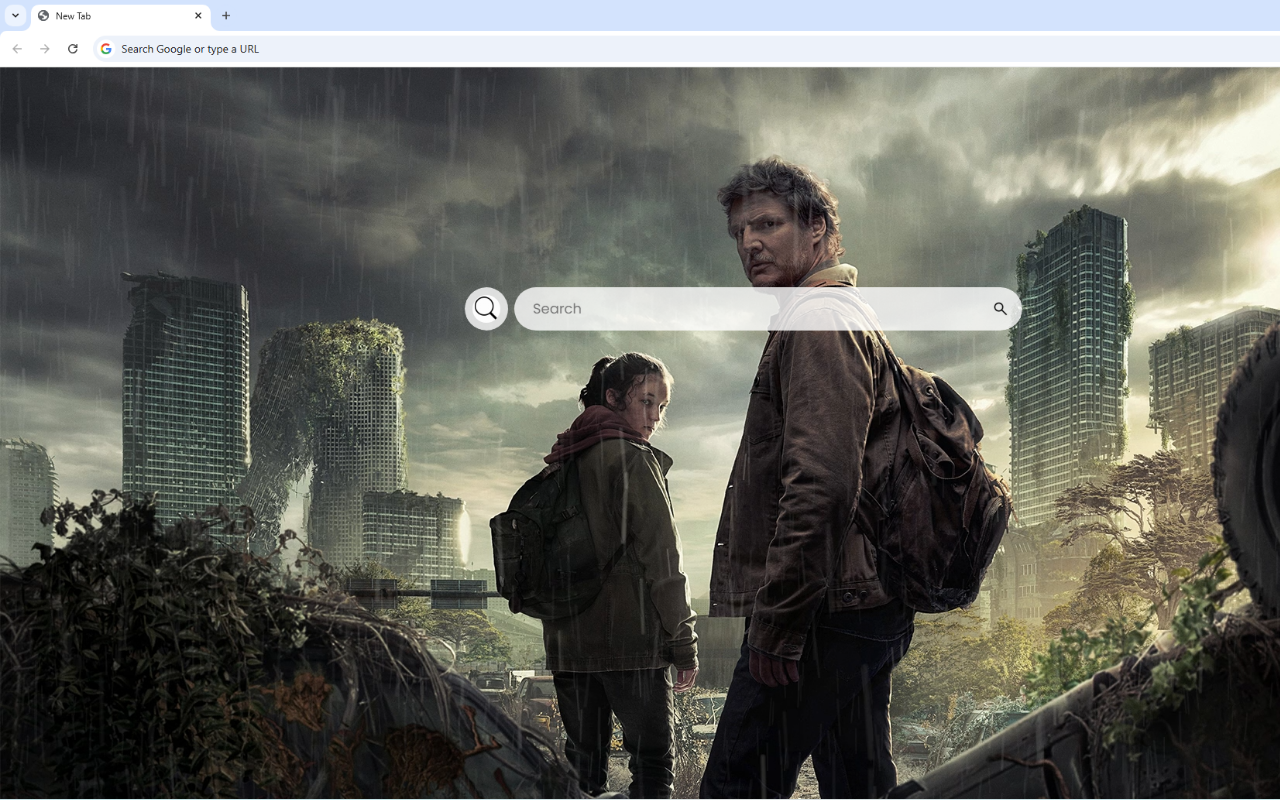Open the tab search dropdown arrow
1280x800 pixels.
pyautogui.click(x=15, y=16)
